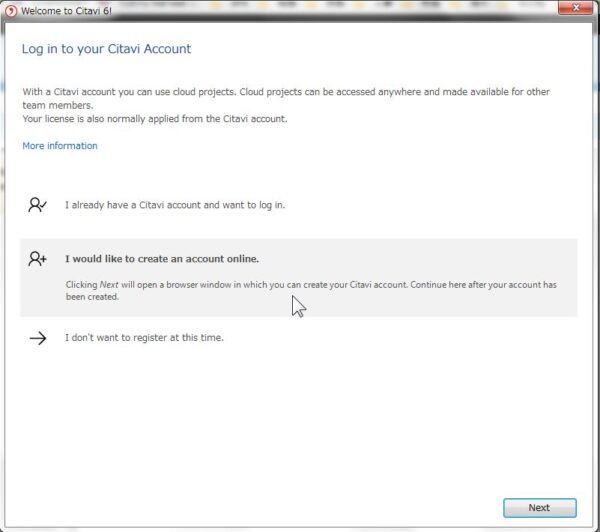Open the More information link
600x532 pixels.
coord(60,146)
